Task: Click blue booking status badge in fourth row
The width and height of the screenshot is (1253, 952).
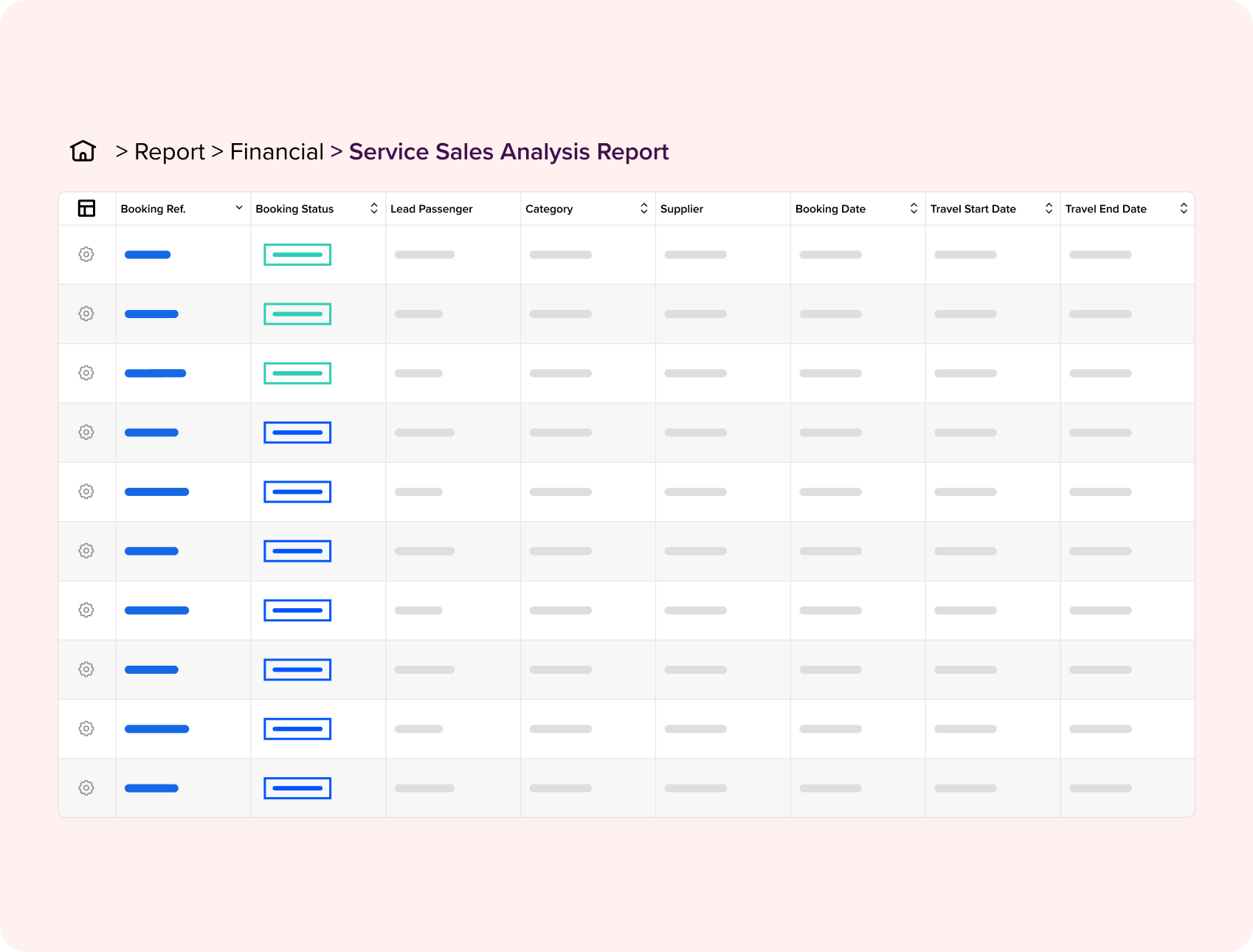Action: coord(297,432)
